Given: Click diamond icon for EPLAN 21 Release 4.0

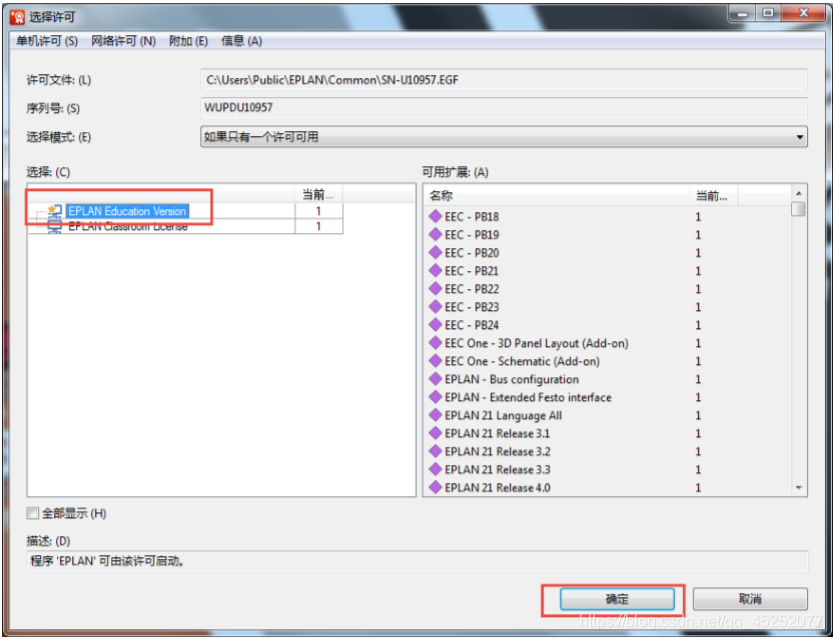Looking at the screenshot, I should [x=435, y=487].
